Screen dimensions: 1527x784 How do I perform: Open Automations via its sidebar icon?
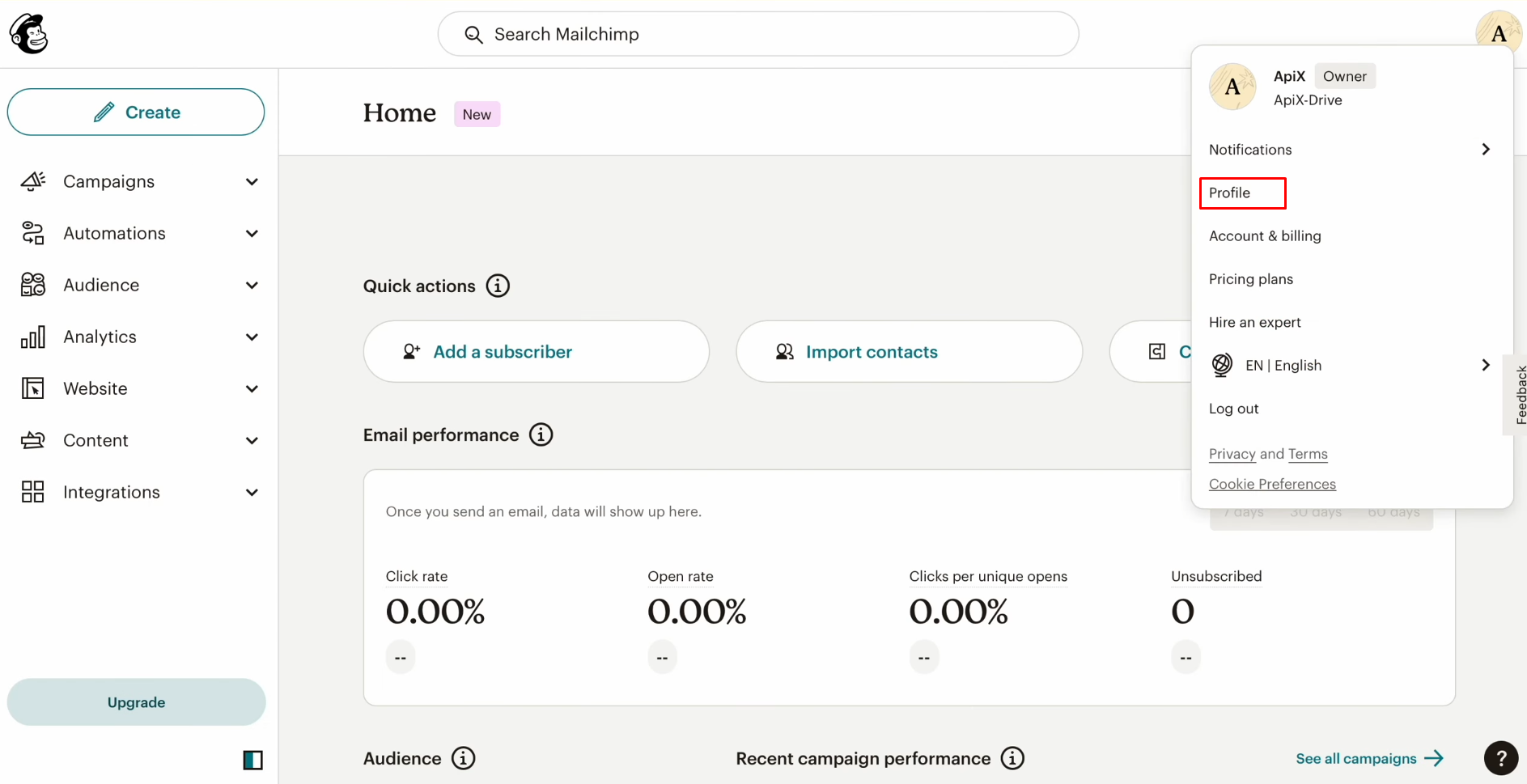pos(32,233)
